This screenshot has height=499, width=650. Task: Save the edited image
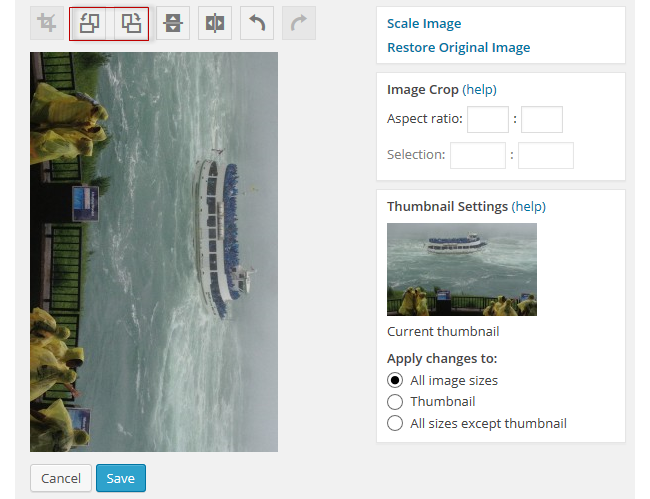click(x=121, y=478)
